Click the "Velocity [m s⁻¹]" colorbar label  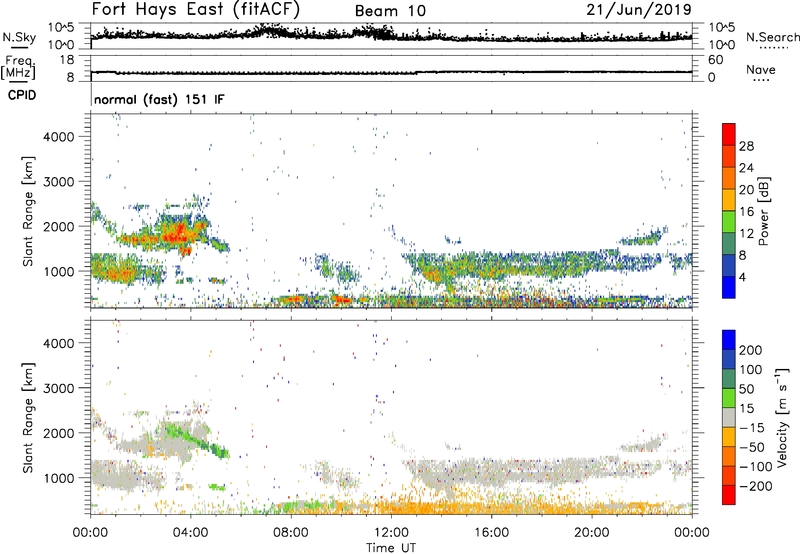(x=782, y=417)
